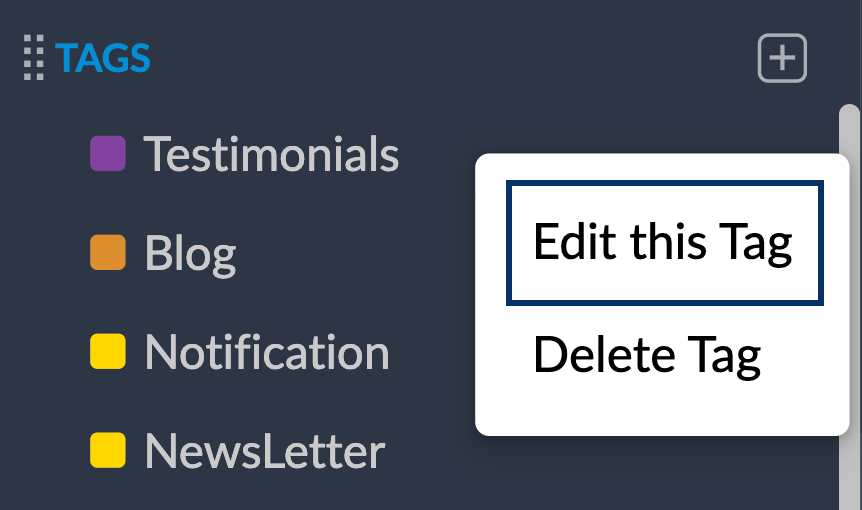
Task: Select the NewsLetter tag label
Action: (x=264, y=451)
